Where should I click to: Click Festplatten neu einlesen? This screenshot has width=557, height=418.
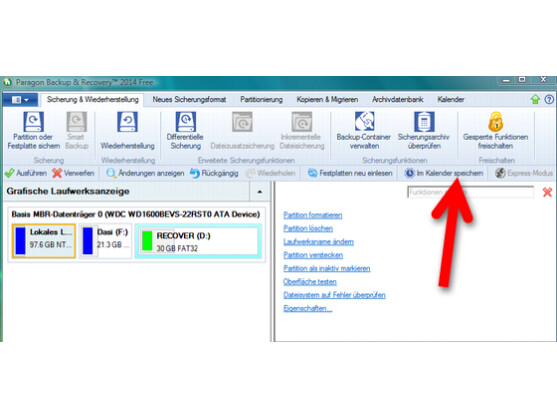coord(350,173)
